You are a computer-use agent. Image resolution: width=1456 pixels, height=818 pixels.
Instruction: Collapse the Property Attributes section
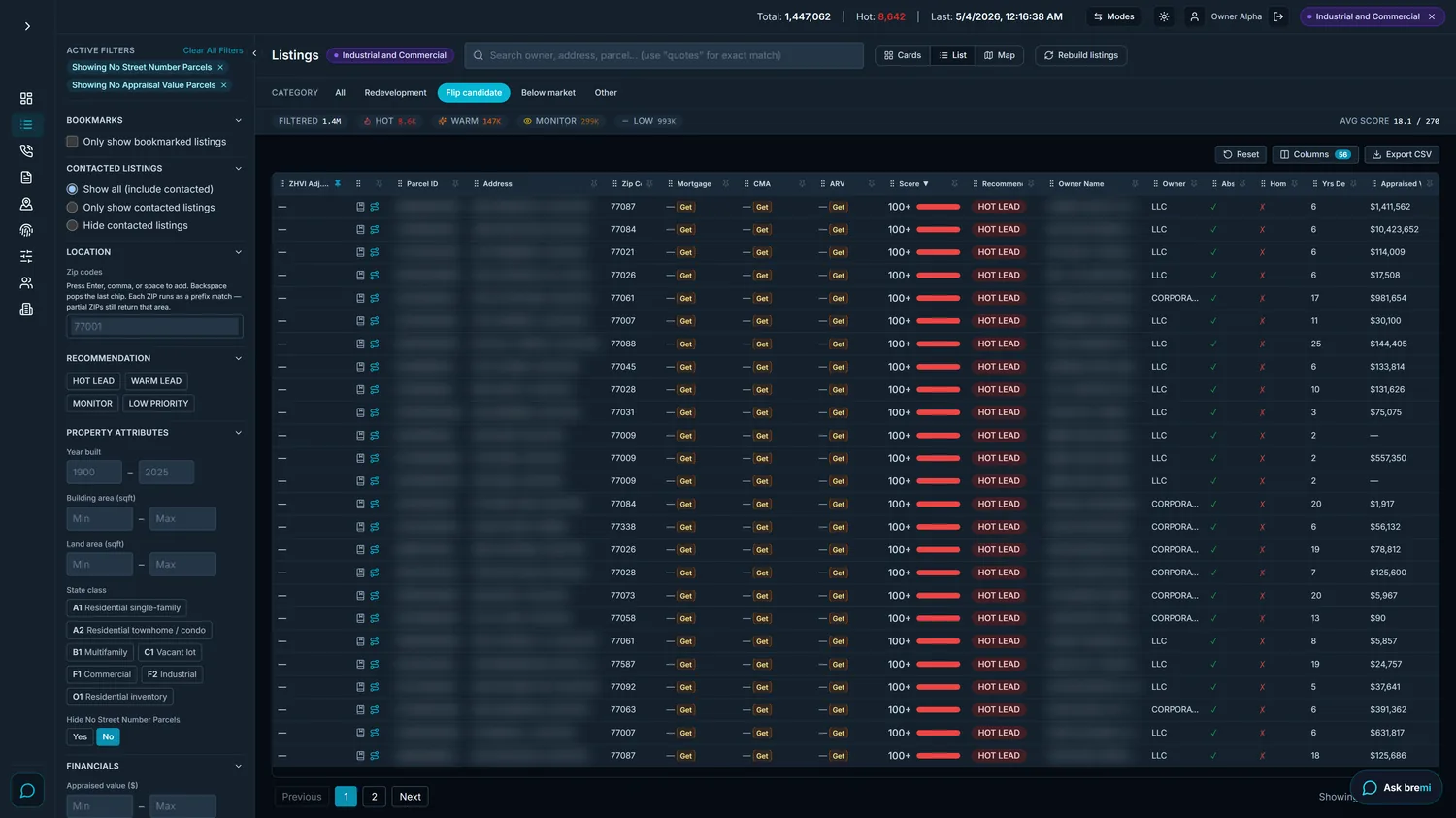(238, 433)
